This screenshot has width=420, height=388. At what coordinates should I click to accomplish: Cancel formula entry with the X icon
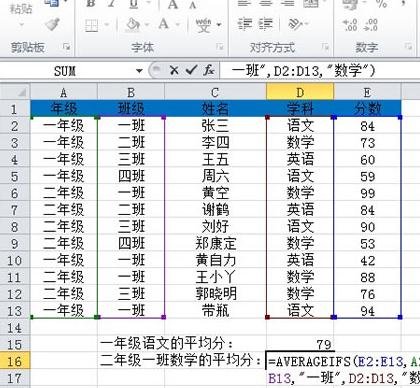coord(174,70)
